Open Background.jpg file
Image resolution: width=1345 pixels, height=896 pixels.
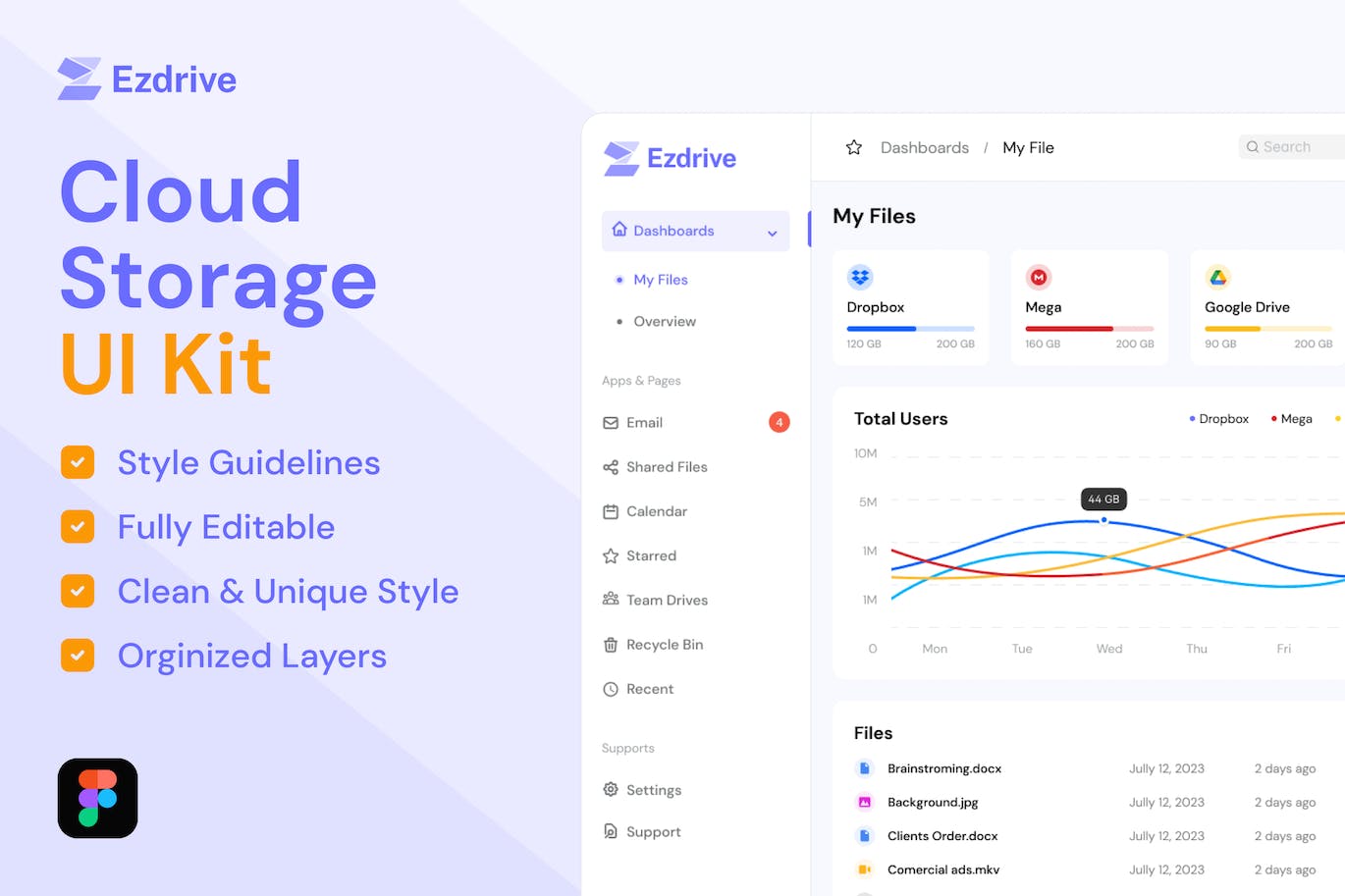933,802
